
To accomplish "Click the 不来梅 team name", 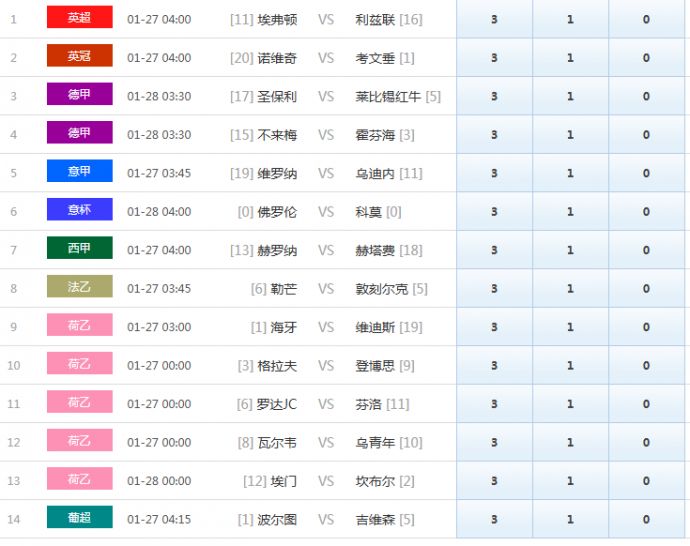I will [x=277, y=135].
